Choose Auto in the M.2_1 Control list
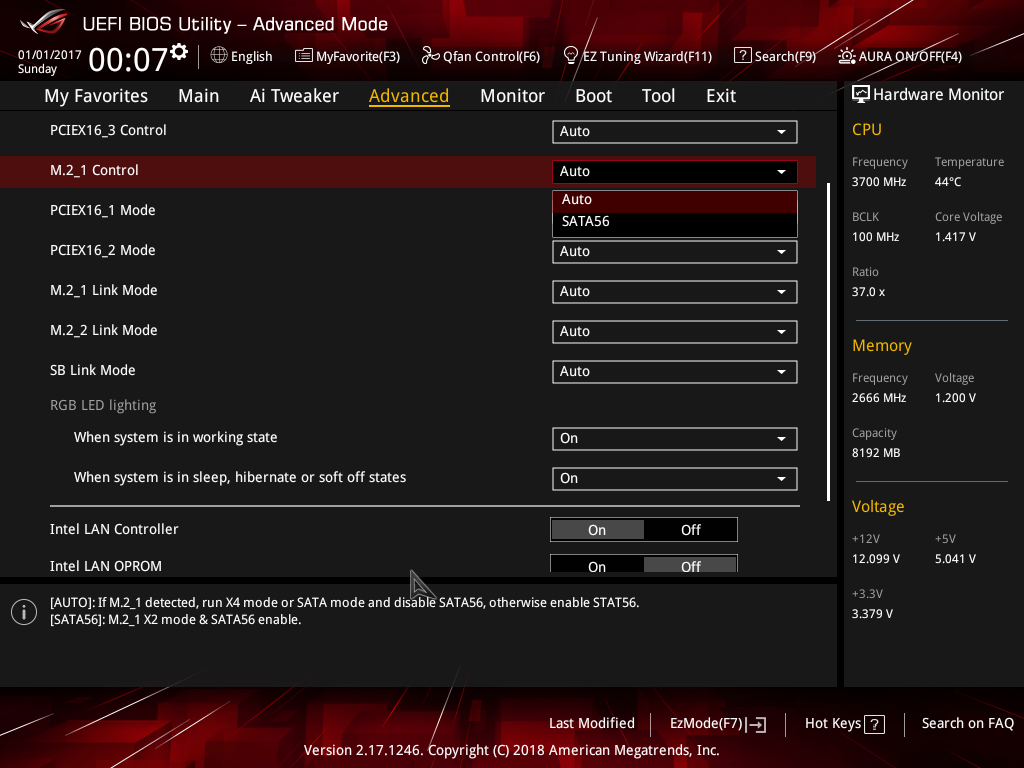Screen dimensions: 1024x768 click(675, 200)
